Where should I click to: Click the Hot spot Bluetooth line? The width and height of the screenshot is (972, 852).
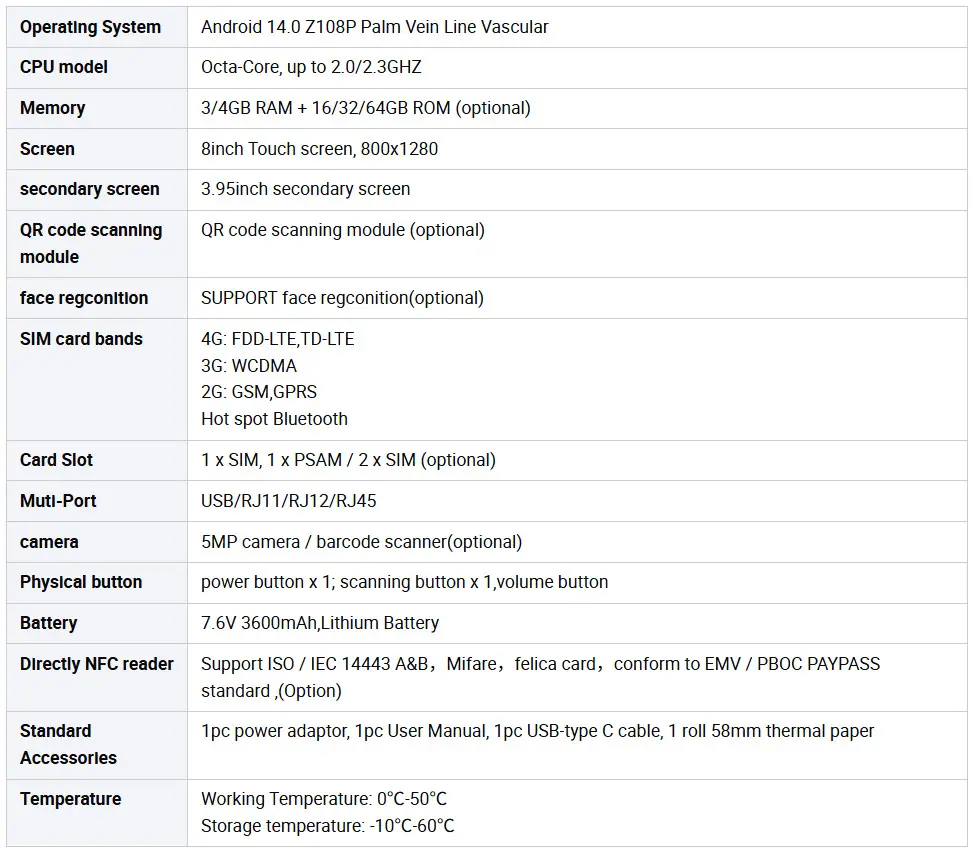(274, 419)
